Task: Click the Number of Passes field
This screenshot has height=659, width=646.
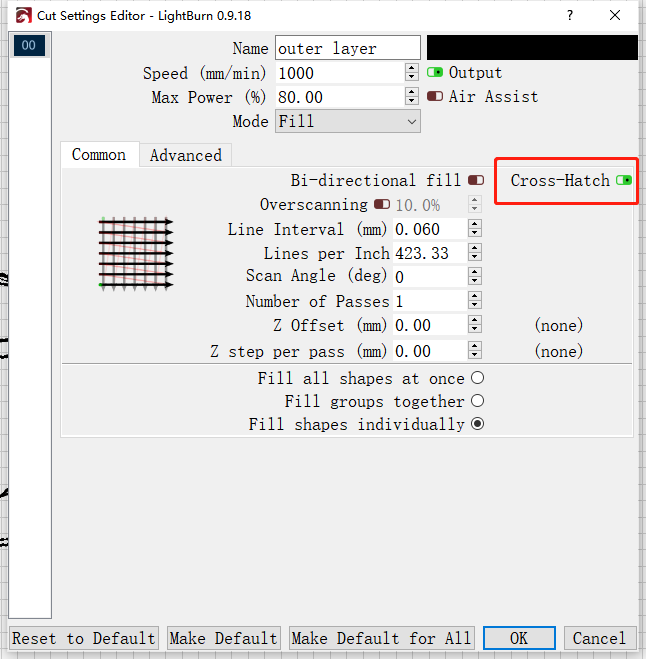Action: tap(430, 301)
